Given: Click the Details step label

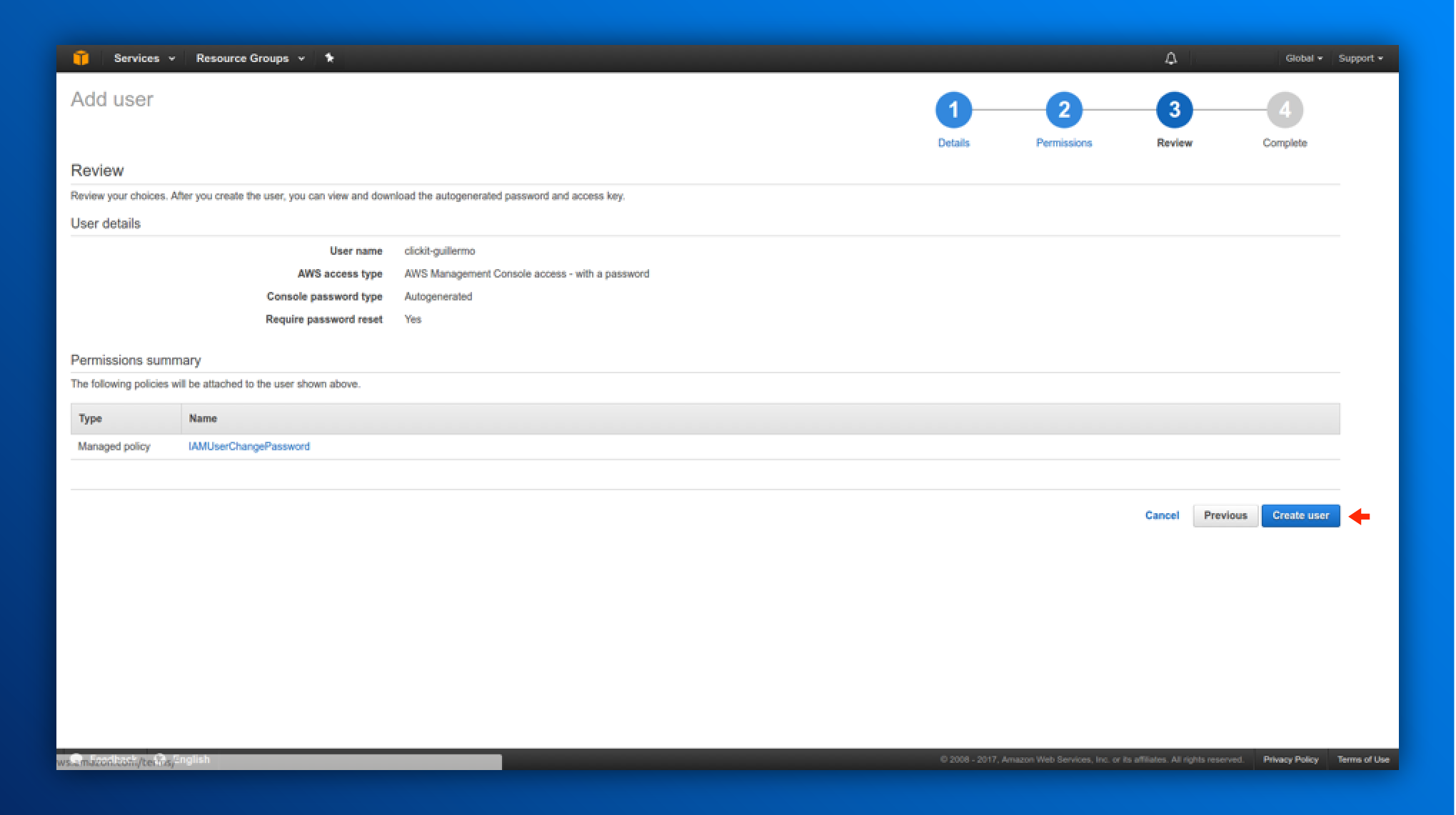Looking at the screenshot, I should [953, 143].
